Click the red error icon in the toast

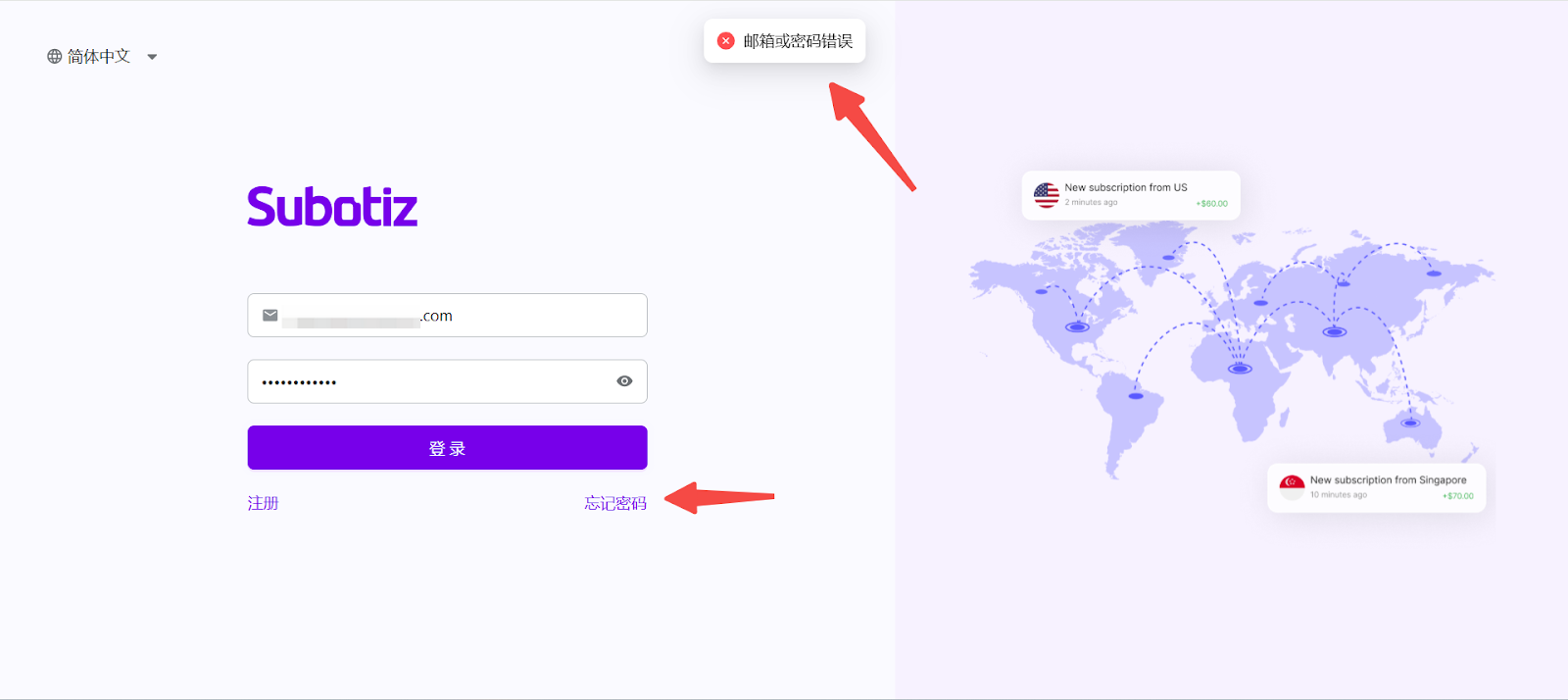click(x=726, y=41)
